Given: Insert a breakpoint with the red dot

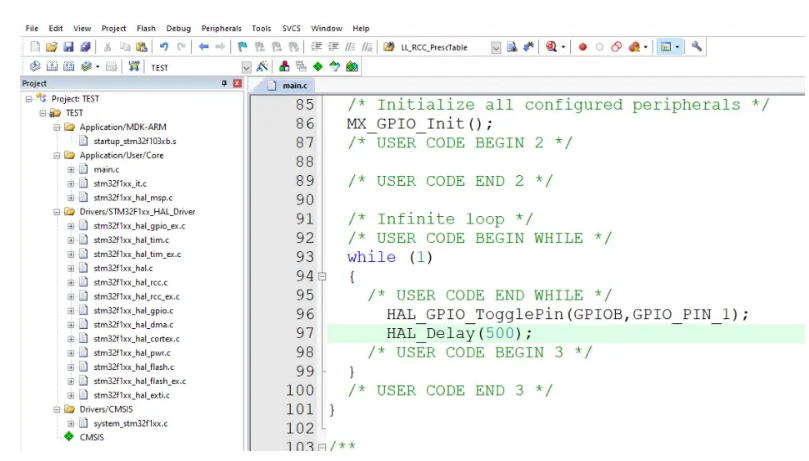Looking at the screenshot, I should point(583,47).
